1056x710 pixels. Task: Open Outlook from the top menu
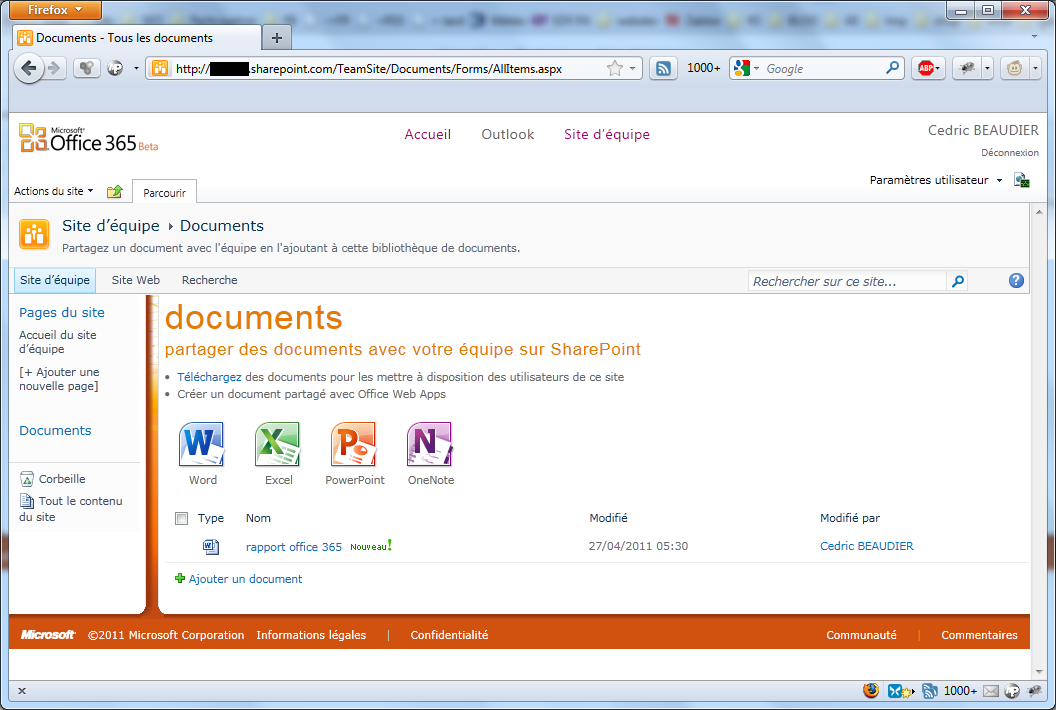508,134
